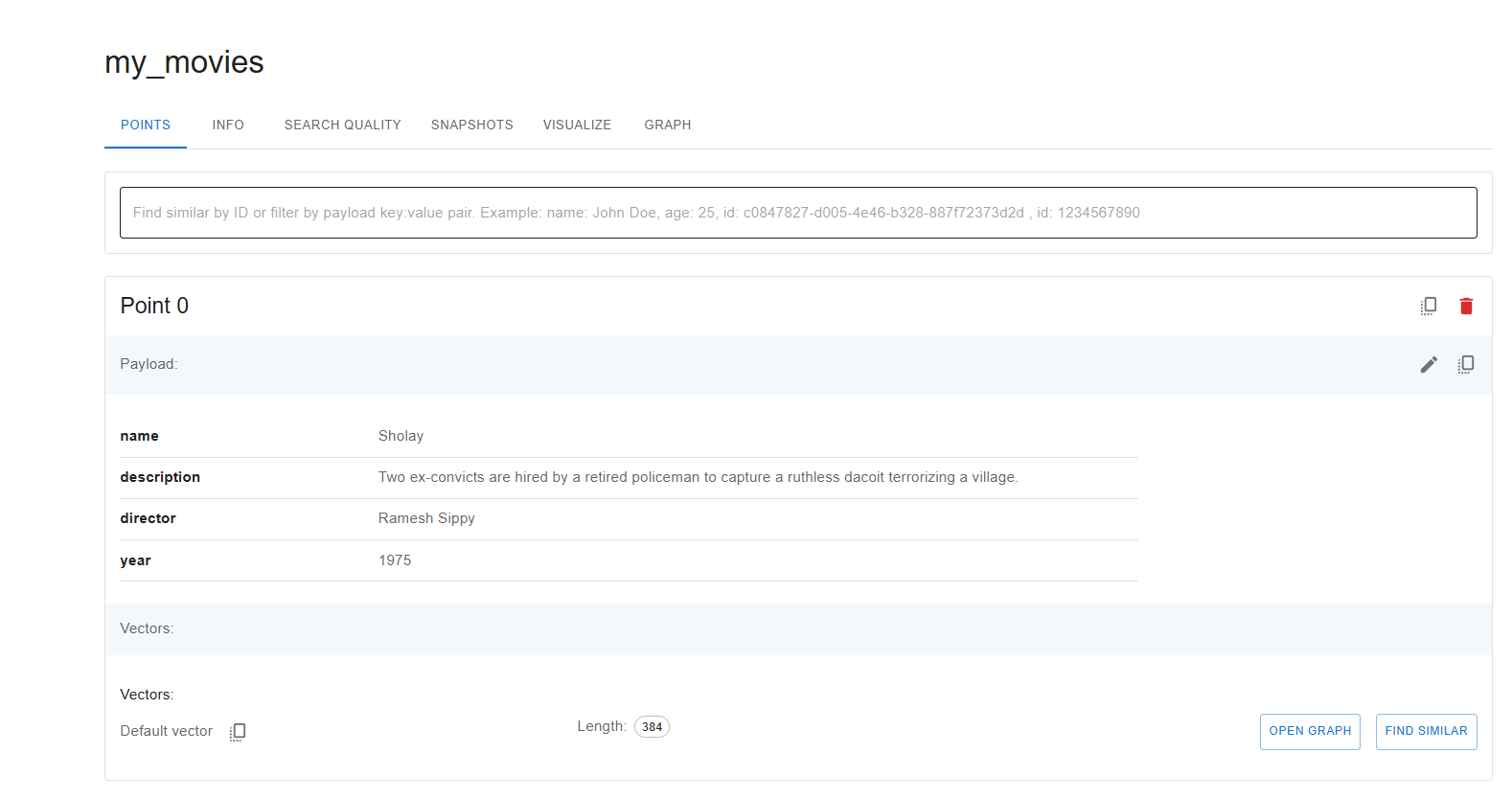Copy Point 0 to clipboard icon

coord(1429,306)
